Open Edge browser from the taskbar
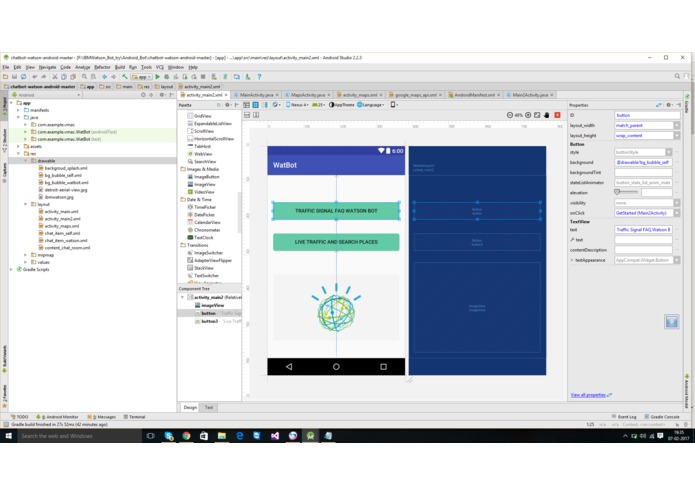Screen dimensions: 695x494 click(240, 436)
